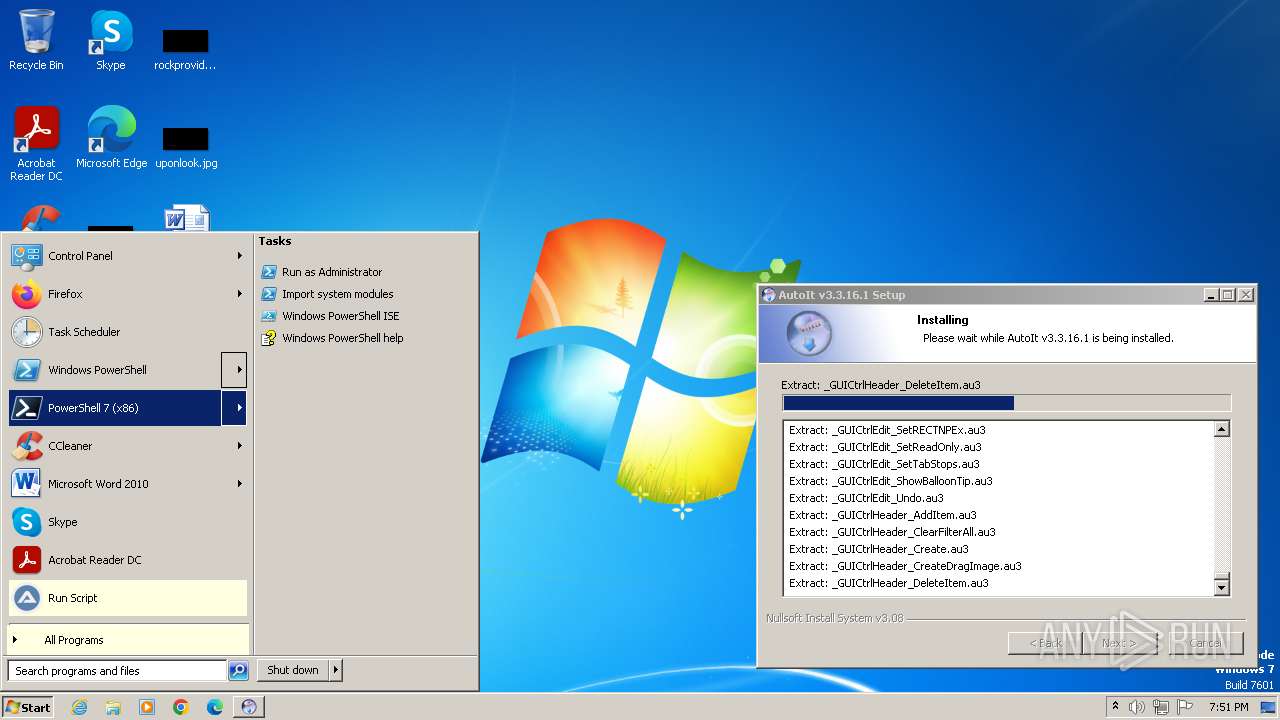Select log line _GUICtrlHeader_CreateDragImage.au3
The image size is (1280, 720).
pos(905,566)
